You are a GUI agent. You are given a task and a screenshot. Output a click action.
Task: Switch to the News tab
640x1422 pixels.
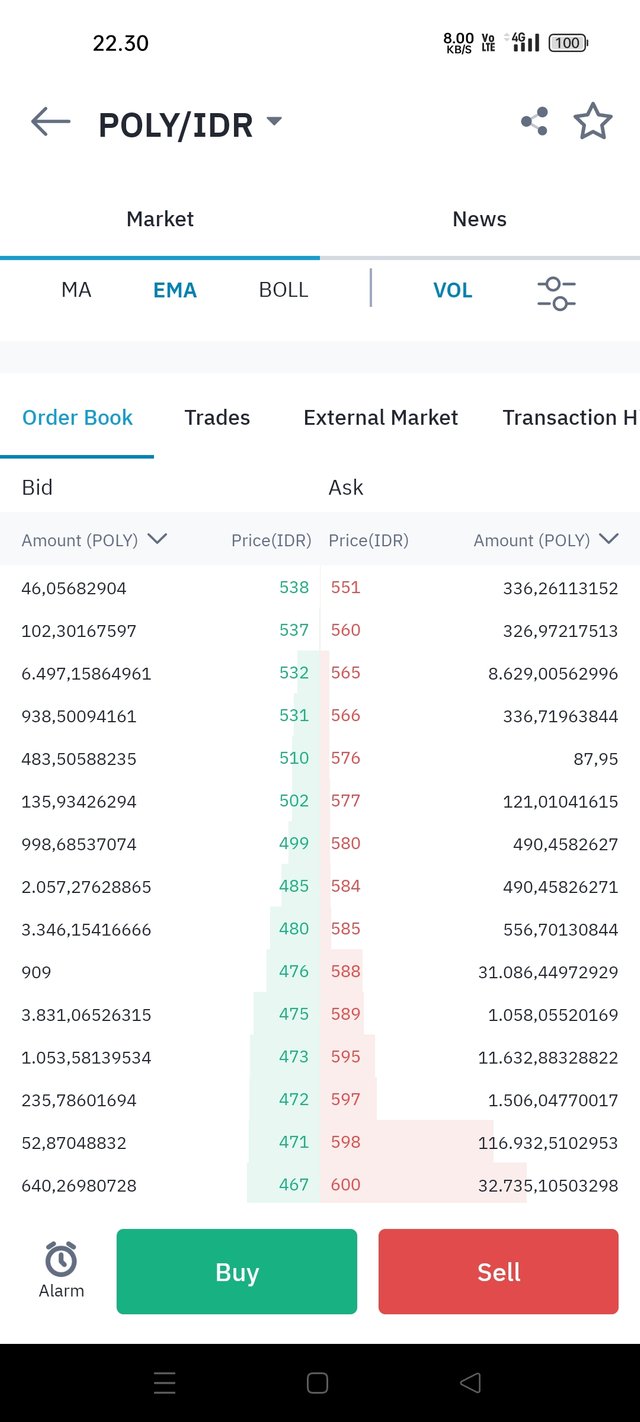point(479,219)
